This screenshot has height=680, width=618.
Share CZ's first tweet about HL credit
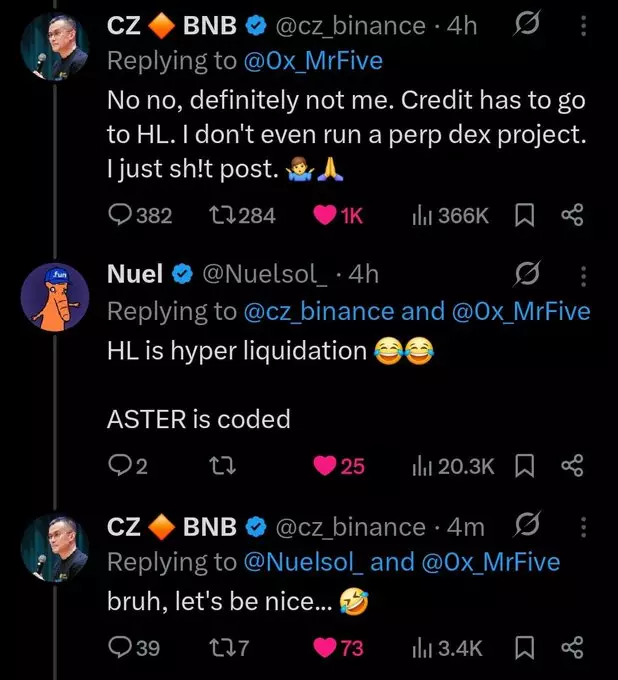pyautogui.click(x=572, y=215)
